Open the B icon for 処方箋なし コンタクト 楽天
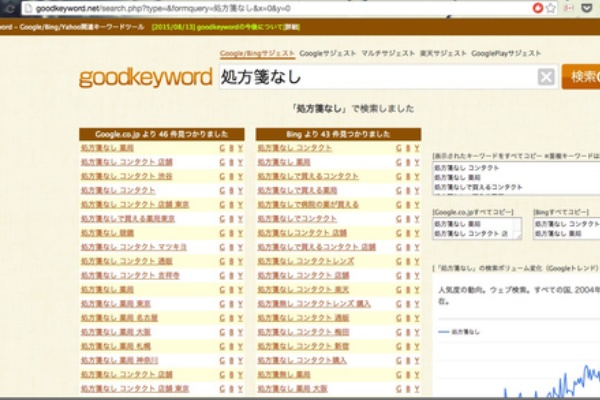600x400 pixels. pyautogui.click(x=408, y=290)
